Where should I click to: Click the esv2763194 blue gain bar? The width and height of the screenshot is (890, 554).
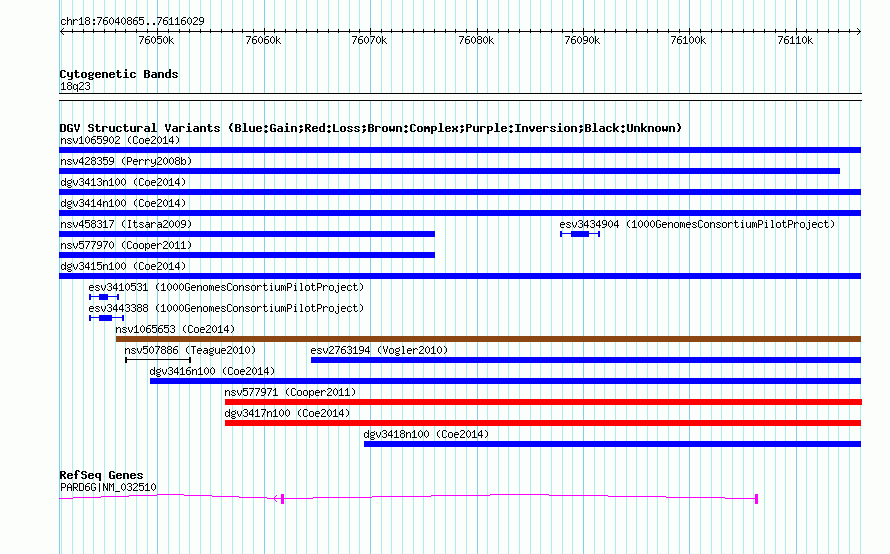point(586,360)
